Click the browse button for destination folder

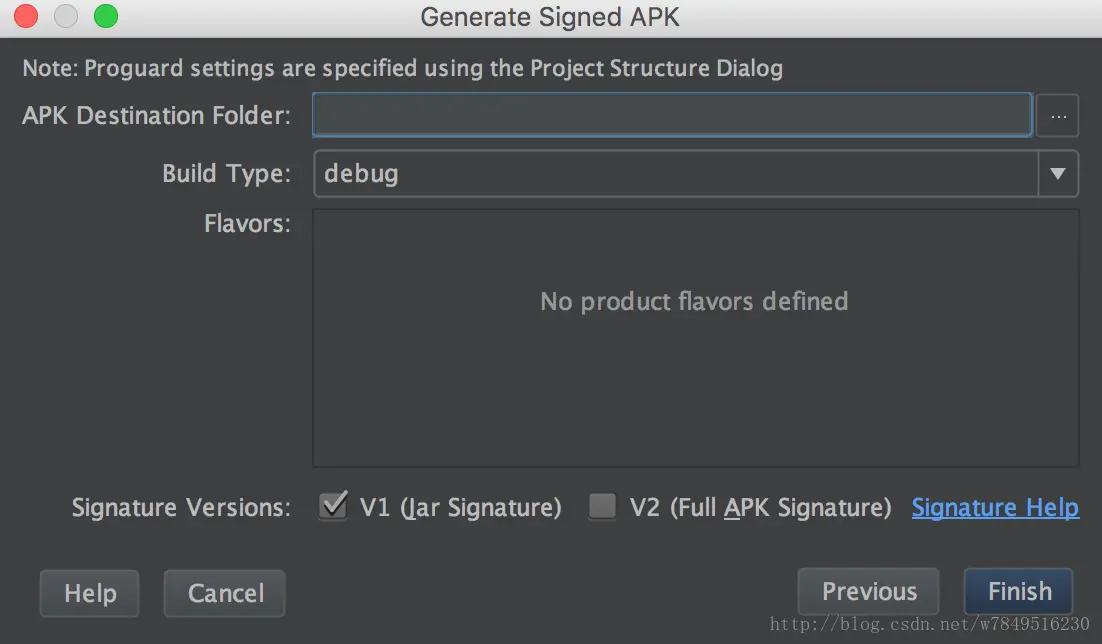1058,116
